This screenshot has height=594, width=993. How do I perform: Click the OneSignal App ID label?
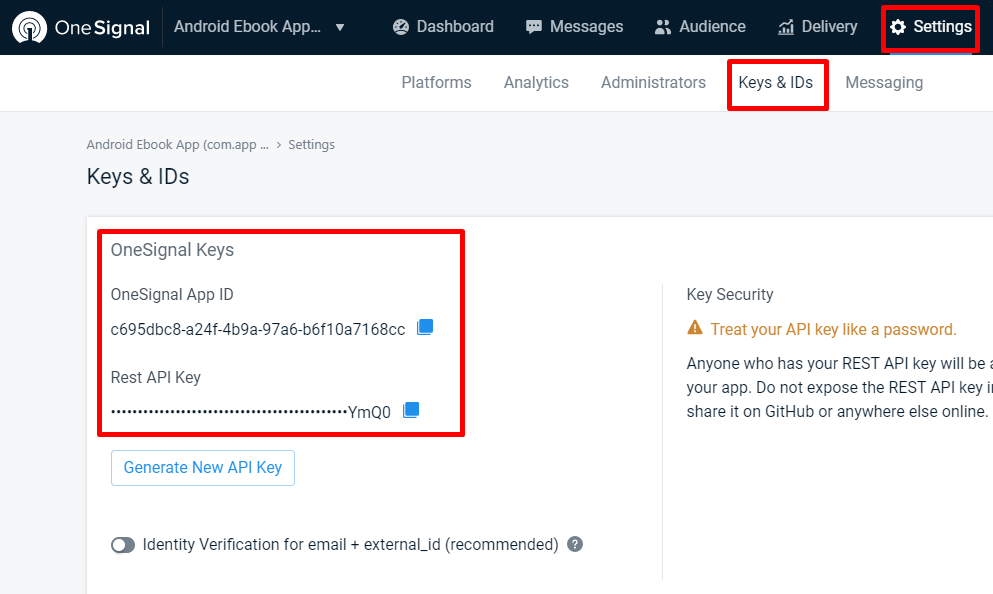172,294
